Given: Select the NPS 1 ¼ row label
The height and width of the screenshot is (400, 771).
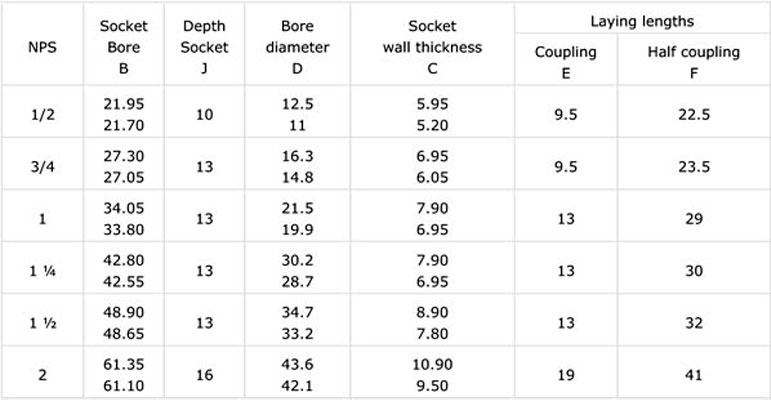Looking at the screenshot, I should [42, 271].
